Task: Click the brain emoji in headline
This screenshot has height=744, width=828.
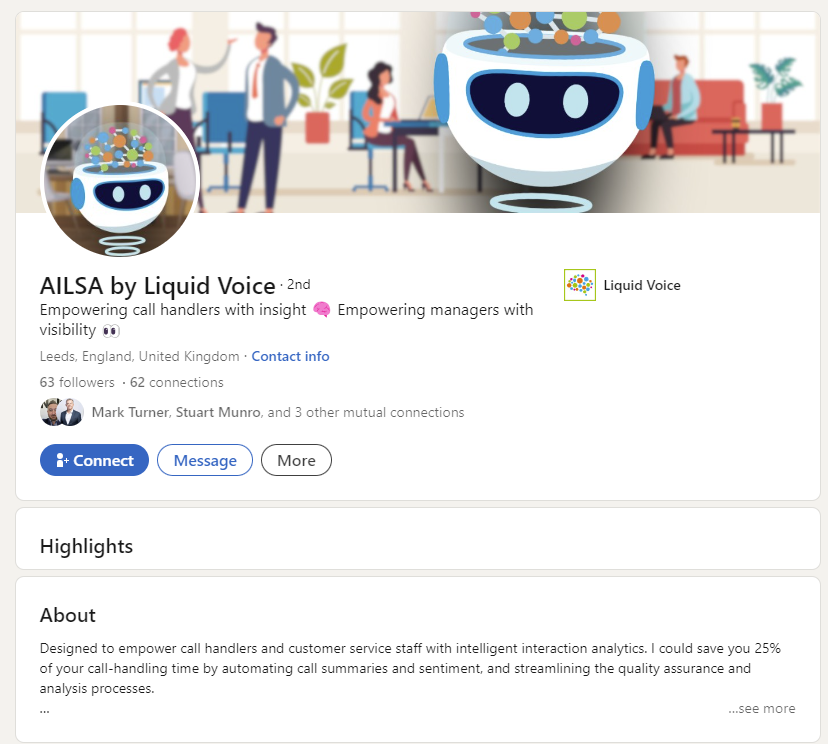Action: (x=322, y=309)
